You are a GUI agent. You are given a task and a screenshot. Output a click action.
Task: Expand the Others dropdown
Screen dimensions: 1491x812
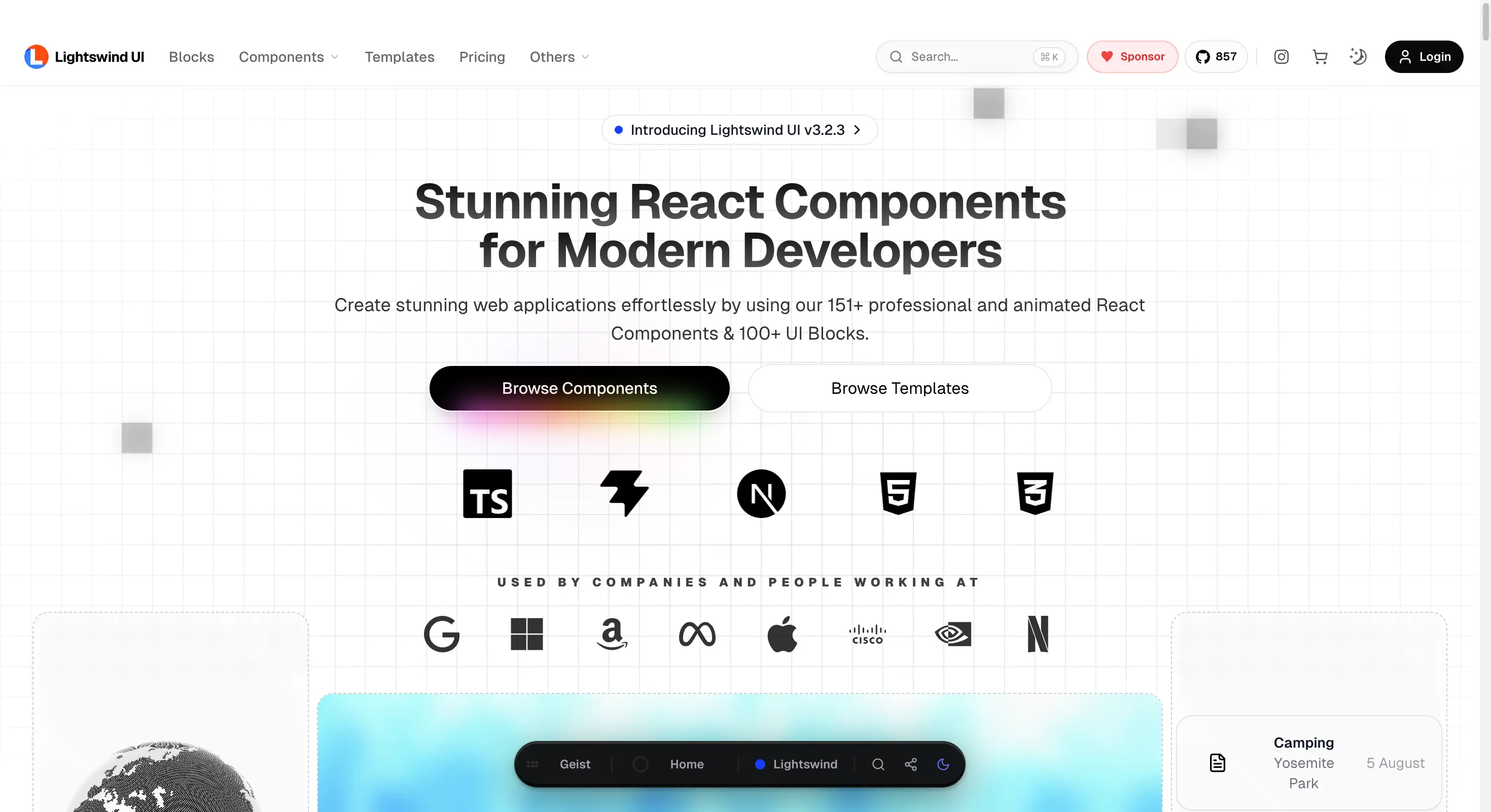coord(559,57)
